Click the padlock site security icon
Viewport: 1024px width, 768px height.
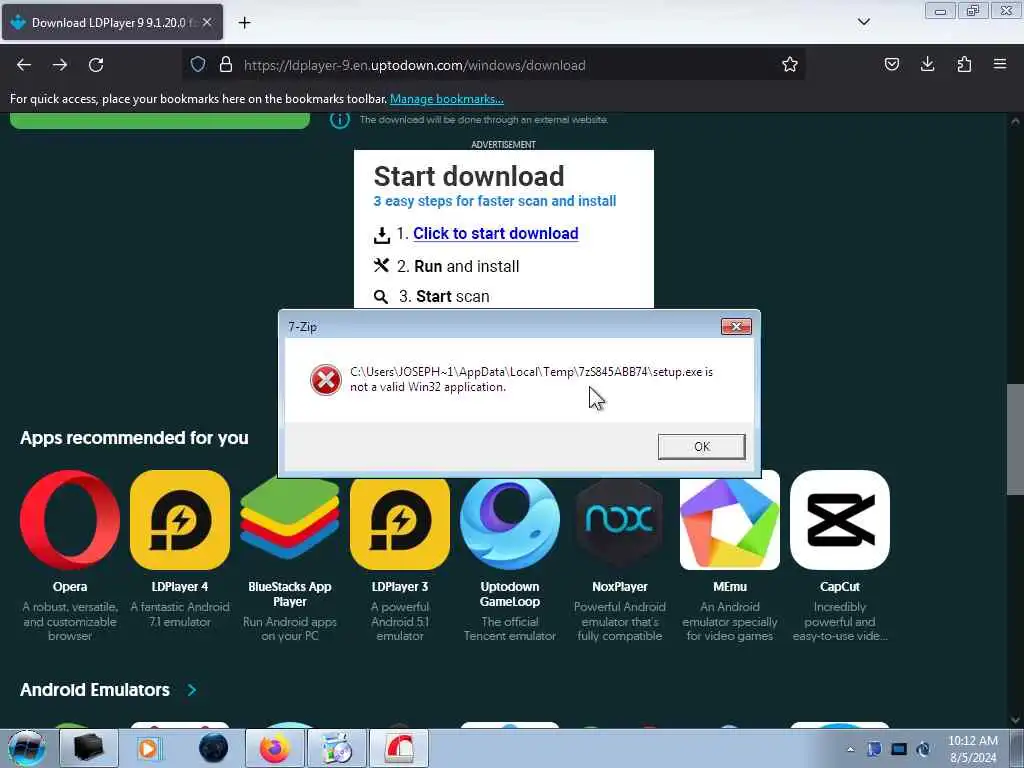pyautogui.click(x=226, y=65)
